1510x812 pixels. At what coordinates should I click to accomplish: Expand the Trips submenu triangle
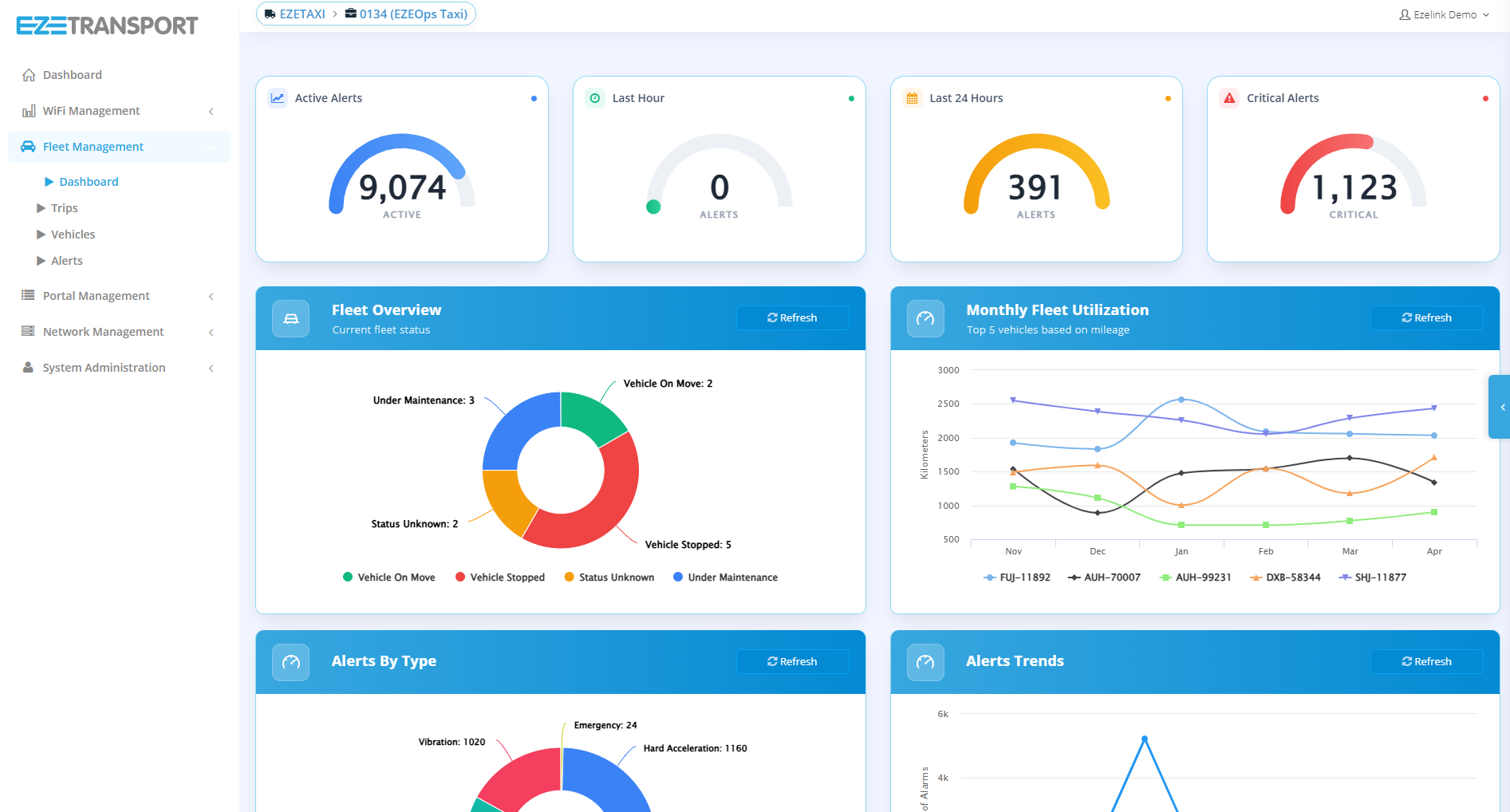point(41,208)
